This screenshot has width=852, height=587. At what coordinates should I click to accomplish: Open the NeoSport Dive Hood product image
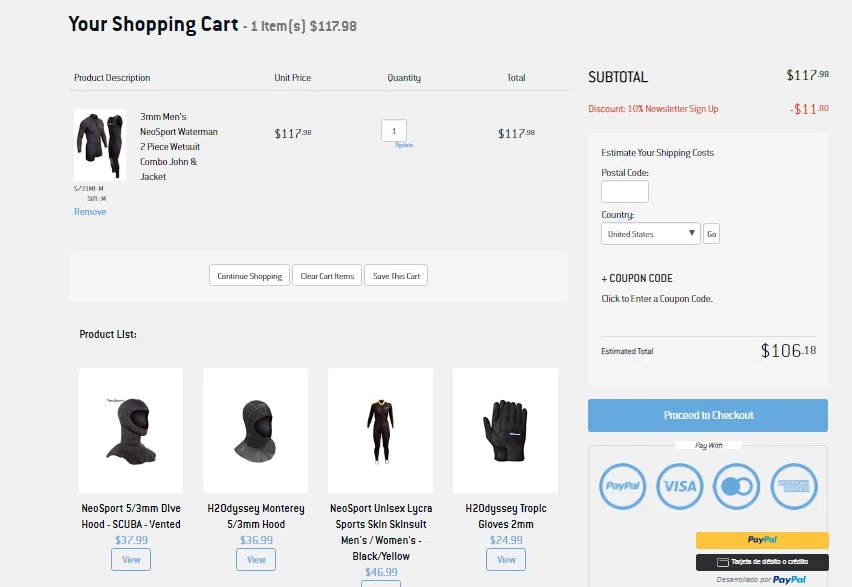tap(131, 430)
